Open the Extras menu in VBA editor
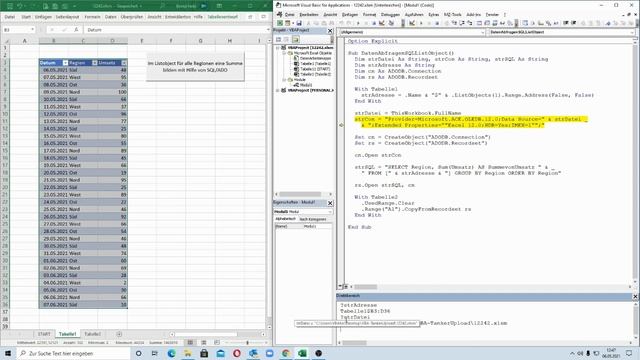This screenshot has width=640, height=360. pyautogui.click(x=433, y=15)
